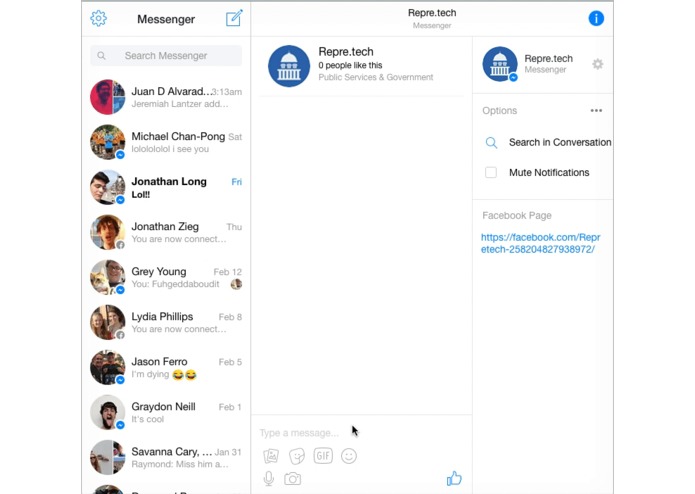695x494 pixels.
Task: Send a thumbs-up like
Action: [454, 478]
